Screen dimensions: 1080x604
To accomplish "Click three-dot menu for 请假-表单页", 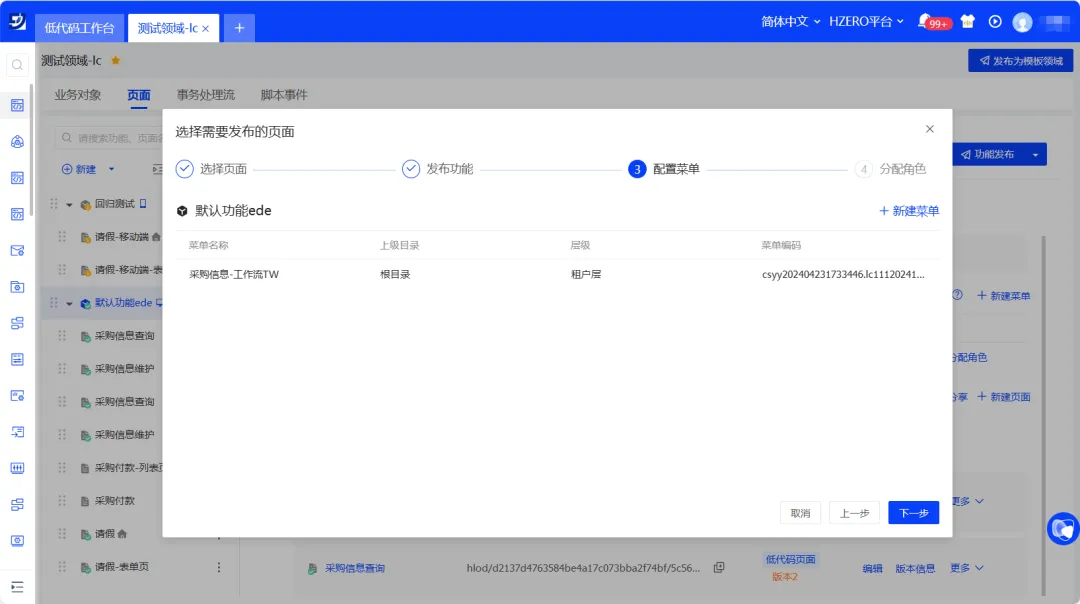I will point(219,567).
